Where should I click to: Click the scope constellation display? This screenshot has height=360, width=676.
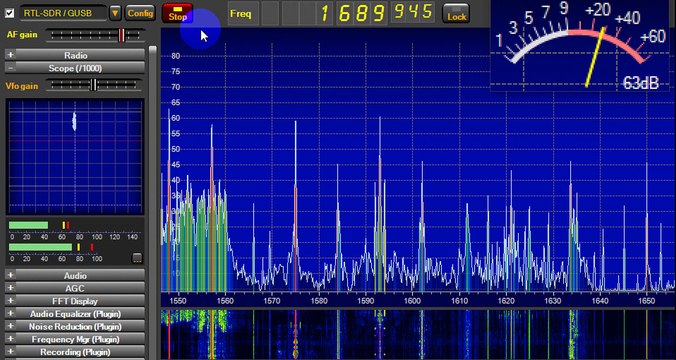pos(75,157)
